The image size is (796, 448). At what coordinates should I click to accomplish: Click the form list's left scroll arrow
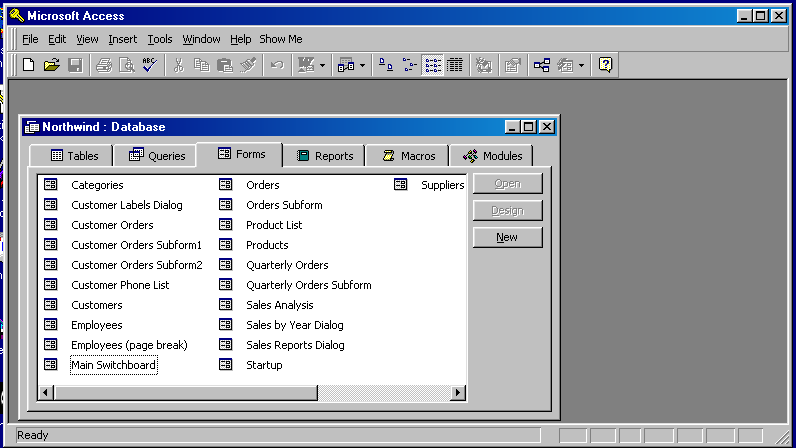(46, 393)
